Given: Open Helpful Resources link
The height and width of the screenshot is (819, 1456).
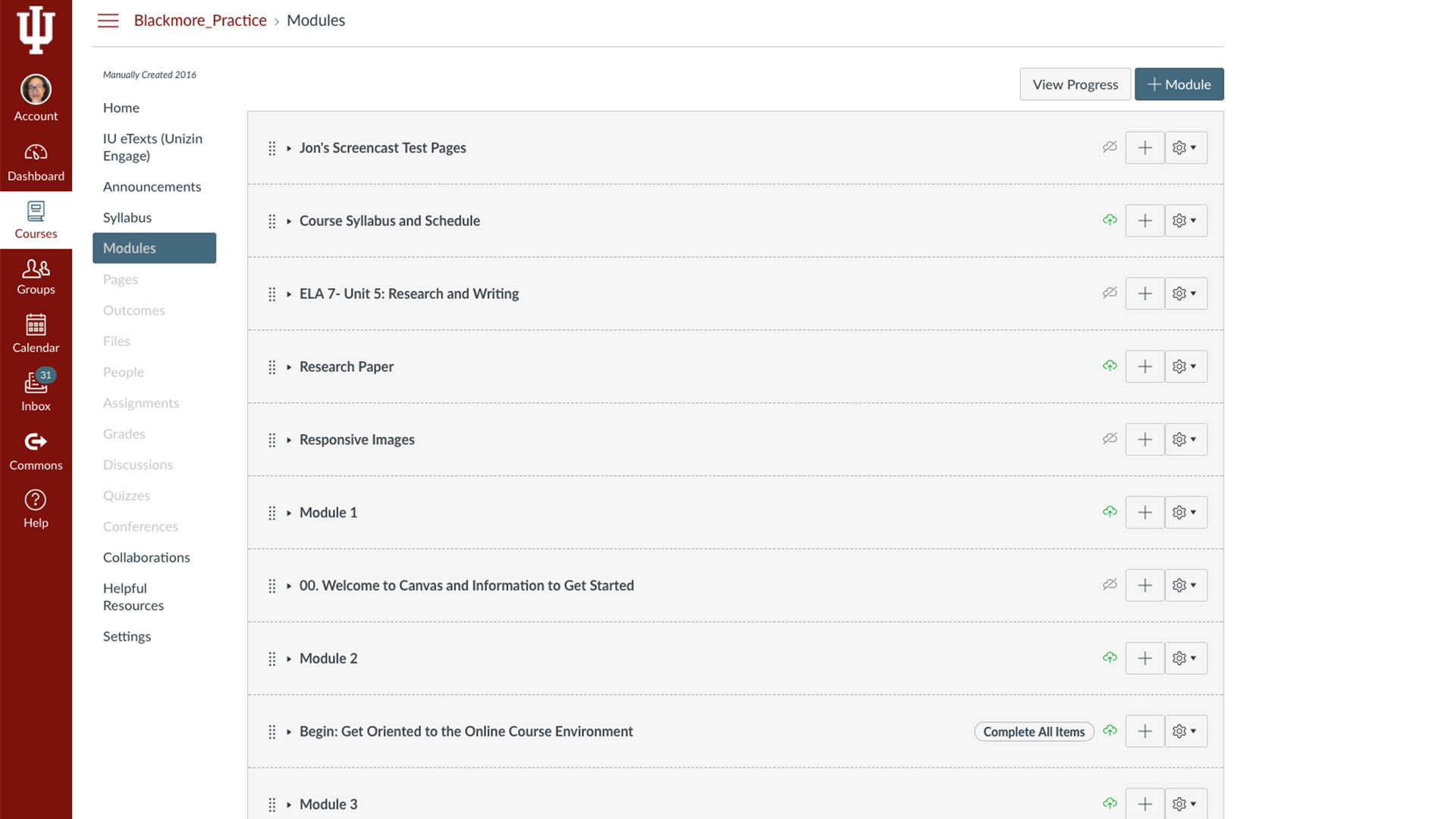Looking at the screenshot, I should point(133,597).
